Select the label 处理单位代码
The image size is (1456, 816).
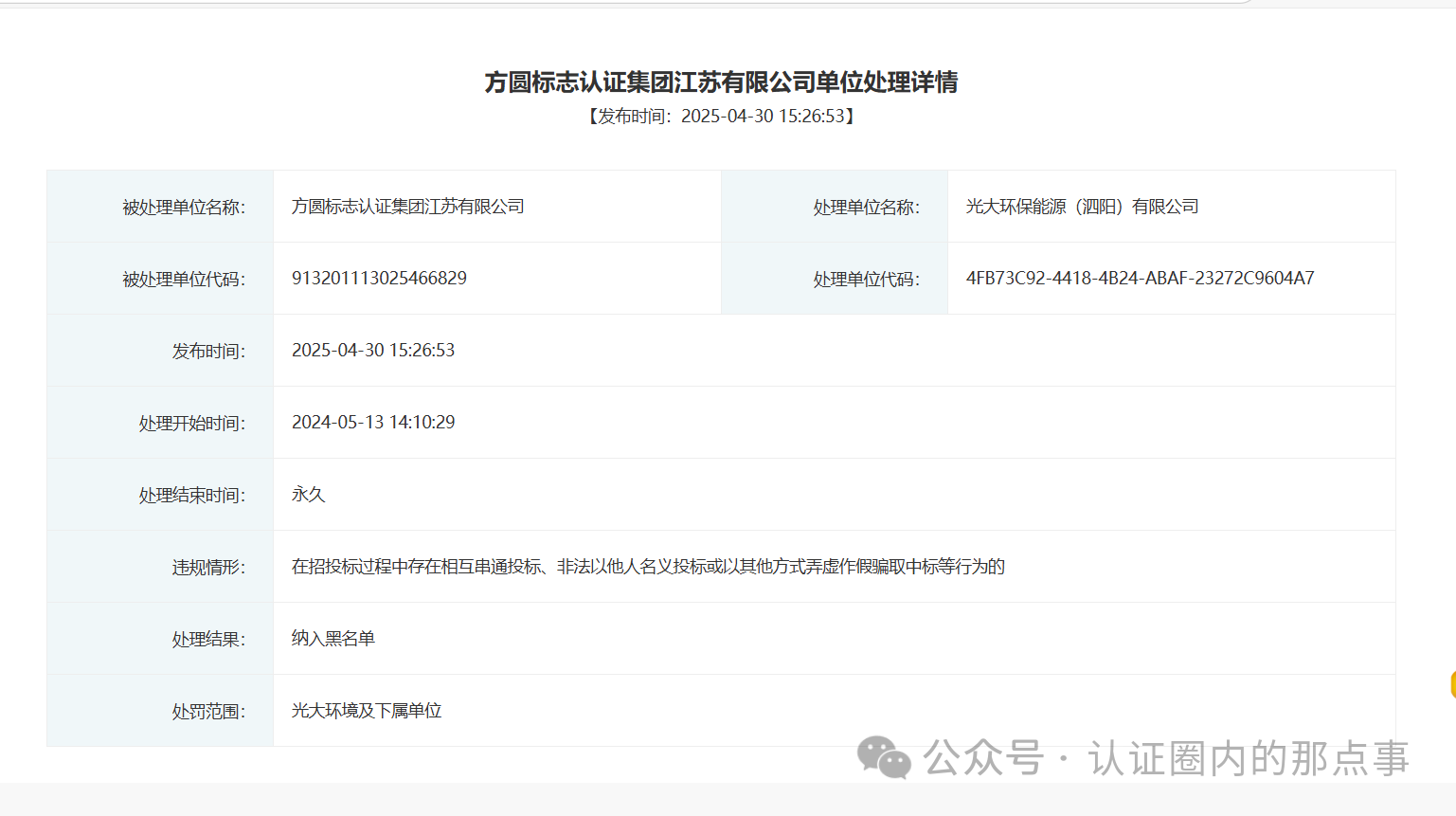pyautogui.click(x=866, y=279)
